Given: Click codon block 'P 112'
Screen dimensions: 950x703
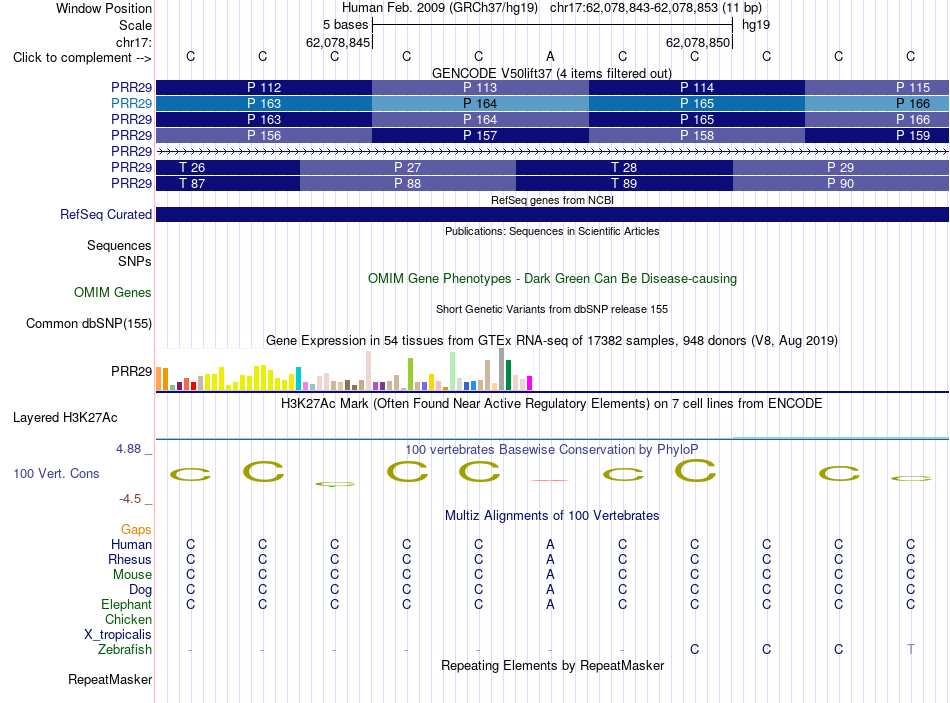Looking at the screenshot, I should point(264,87).
